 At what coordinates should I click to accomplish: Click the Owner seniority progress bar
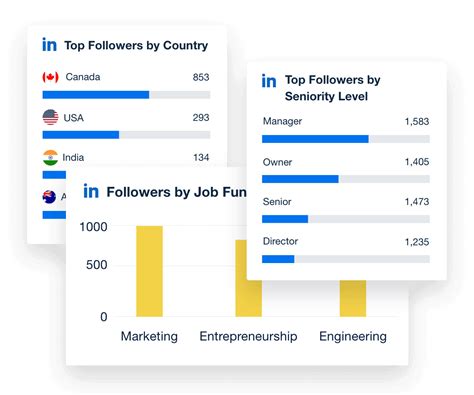[x=346, y=179]
